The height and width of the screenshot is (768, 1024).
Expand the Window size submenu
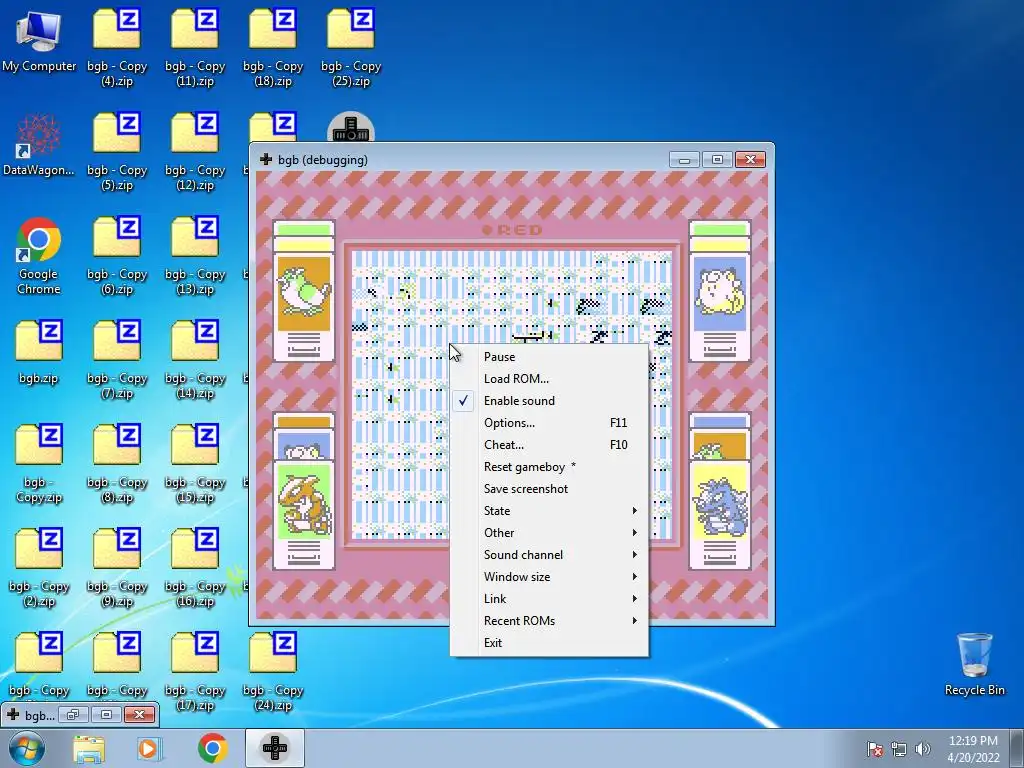[549, 577]
